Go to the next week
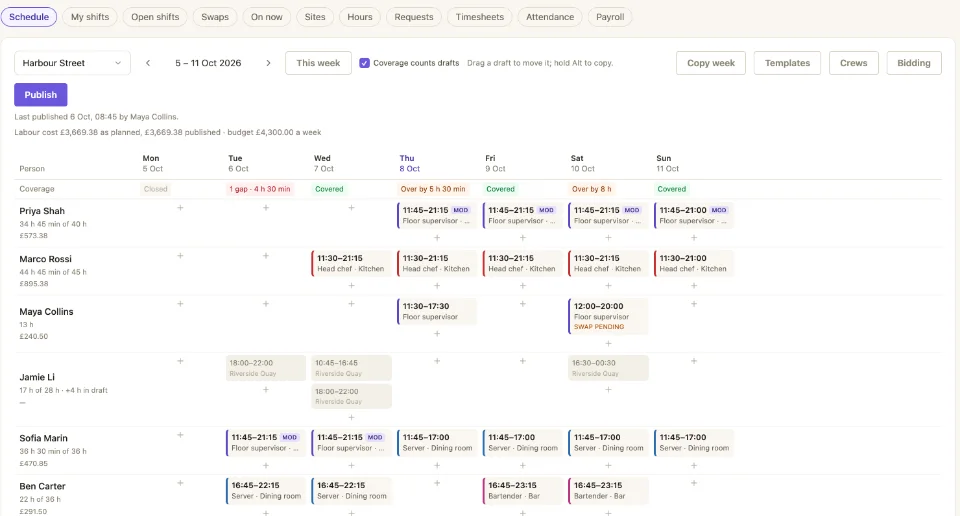The height and width of the screenshot is (516, 960). point(268,63)
